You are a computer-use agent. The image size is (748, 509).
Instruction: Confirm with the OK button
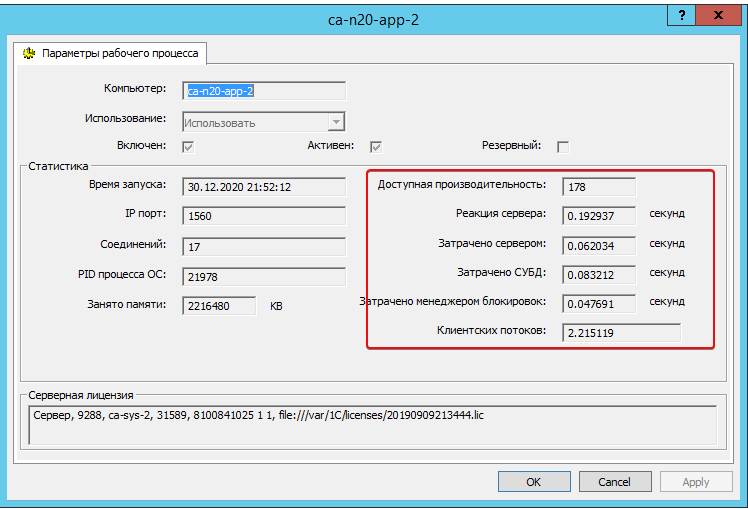click(534, 482)
